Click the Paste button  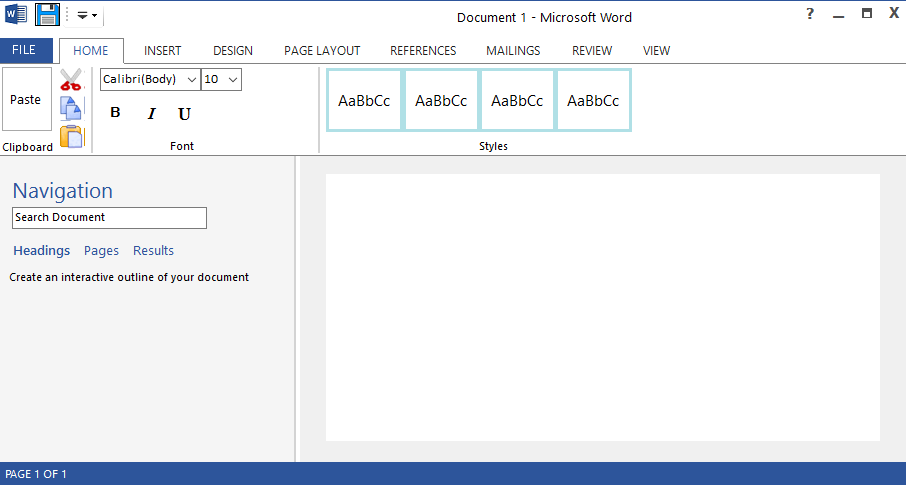click(x=26, y=99)
